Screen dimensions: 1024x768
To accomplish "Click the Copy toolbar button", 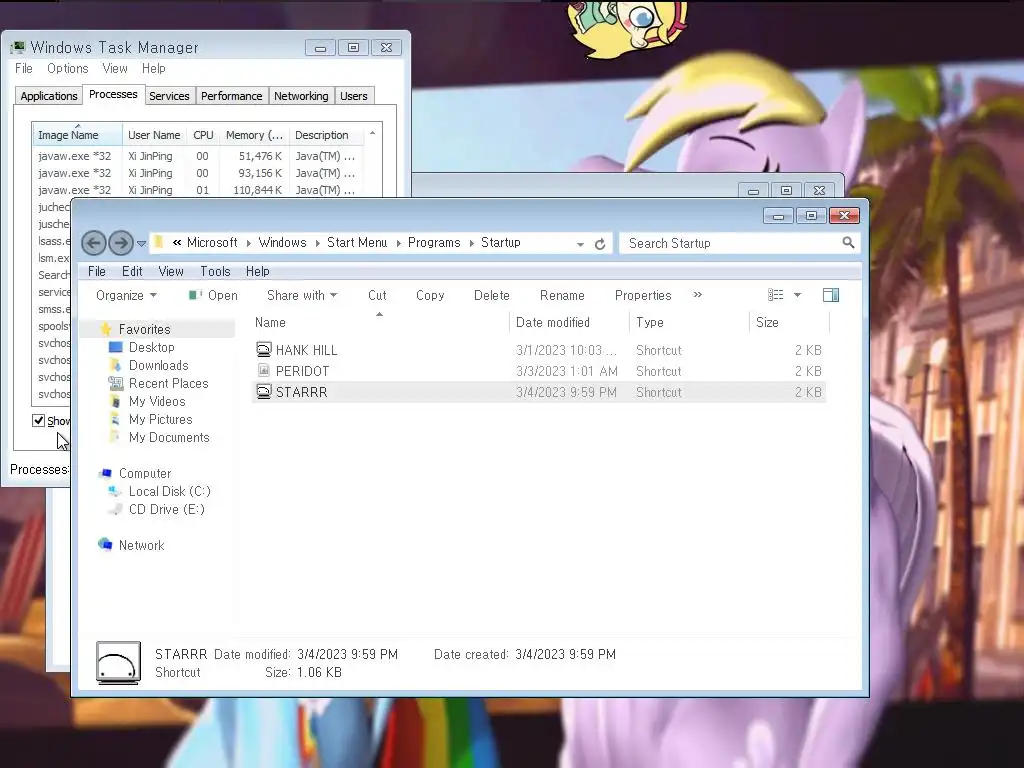I will (x=430, y=295).
